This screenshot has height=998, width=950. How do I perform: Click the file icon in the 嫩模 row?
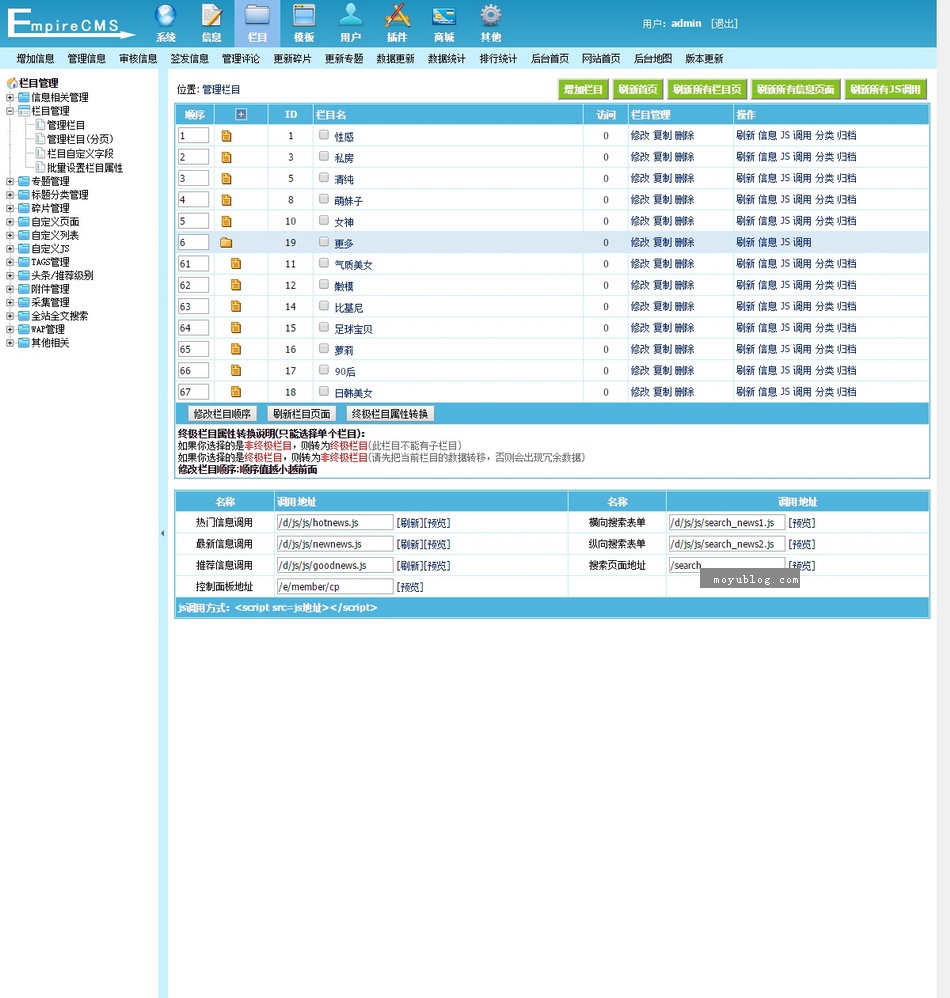pyautogui.click(x=236, y=285)
